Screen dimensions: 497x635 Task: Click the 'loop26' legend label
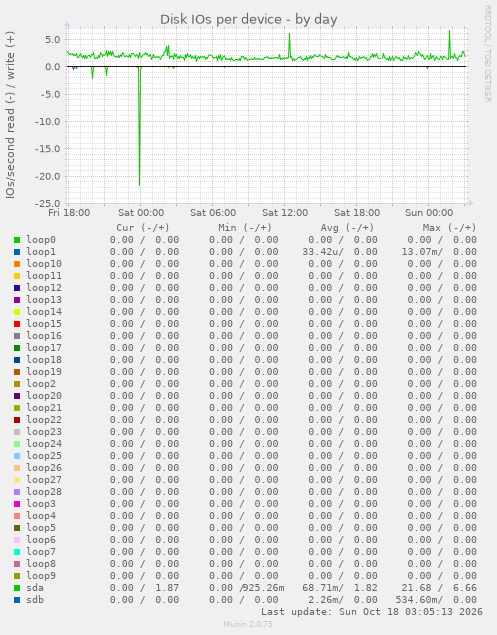pyautogui.click(x=44, y=468)
